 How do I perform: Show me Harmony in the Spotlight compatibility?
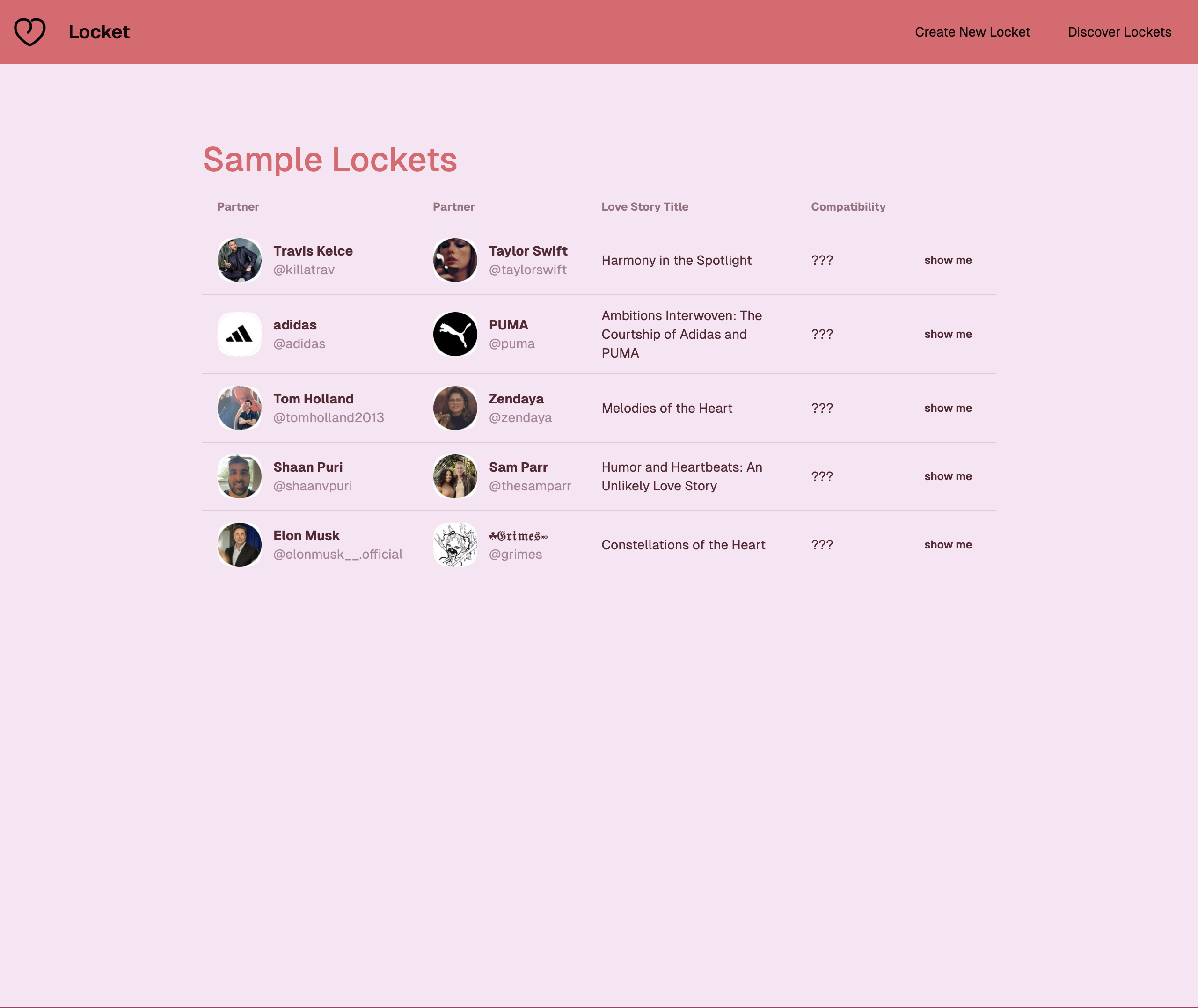pos(948,260)
